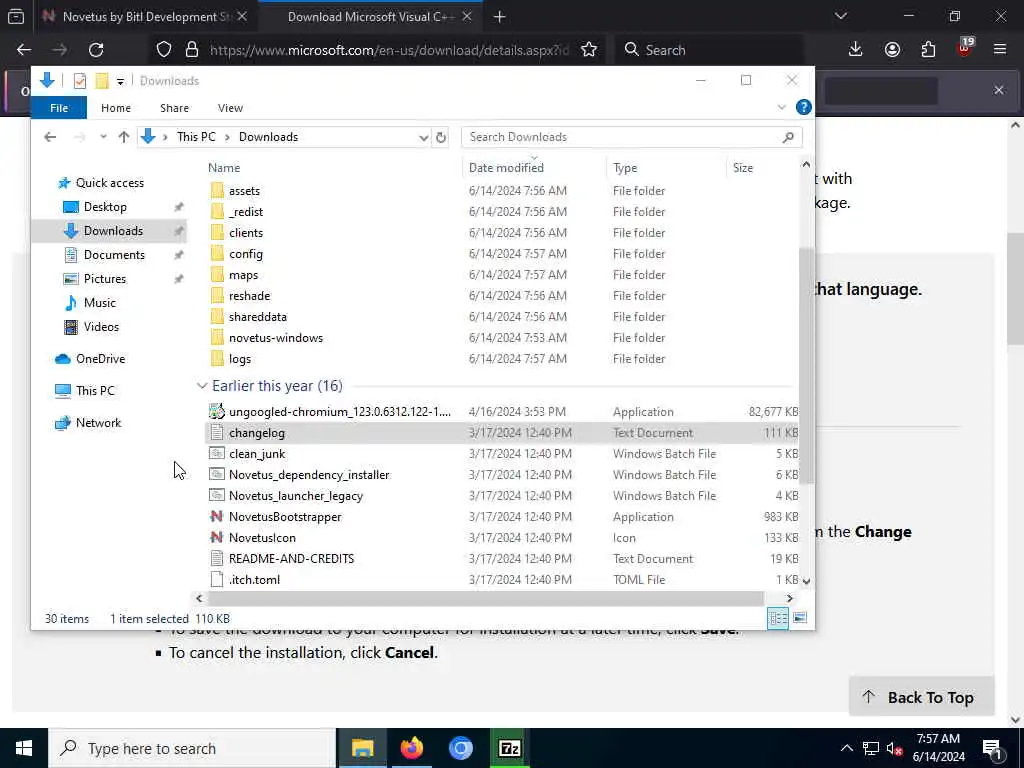This screenshot has width=1024, height=768.
Task: Switch to large thumbnails view icon
Action: pos(800,618)
